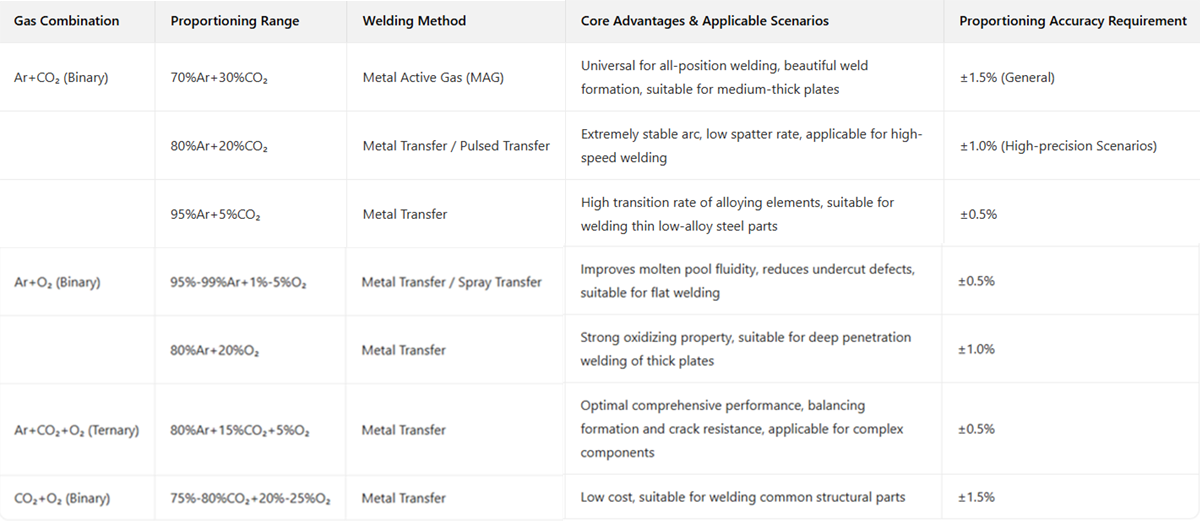The image size is (1200, 521).
Task: Click the Ar+O₂ (Binary) cell
Action: [x=58, y=282]
